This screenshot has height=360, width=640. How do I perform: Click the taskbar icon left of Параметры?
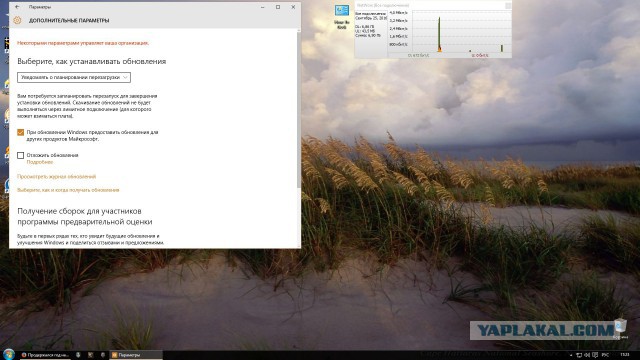[x=103, y=355]
